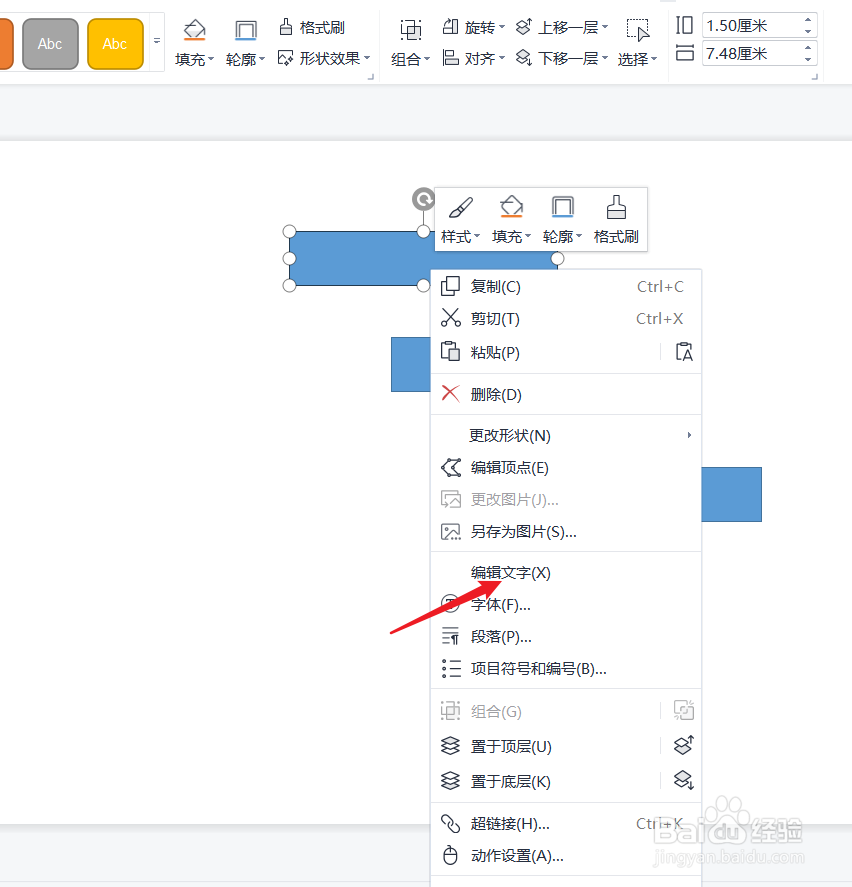Expand the 更改形状(N) submenu
852x887 pixels.
point(566,435)
